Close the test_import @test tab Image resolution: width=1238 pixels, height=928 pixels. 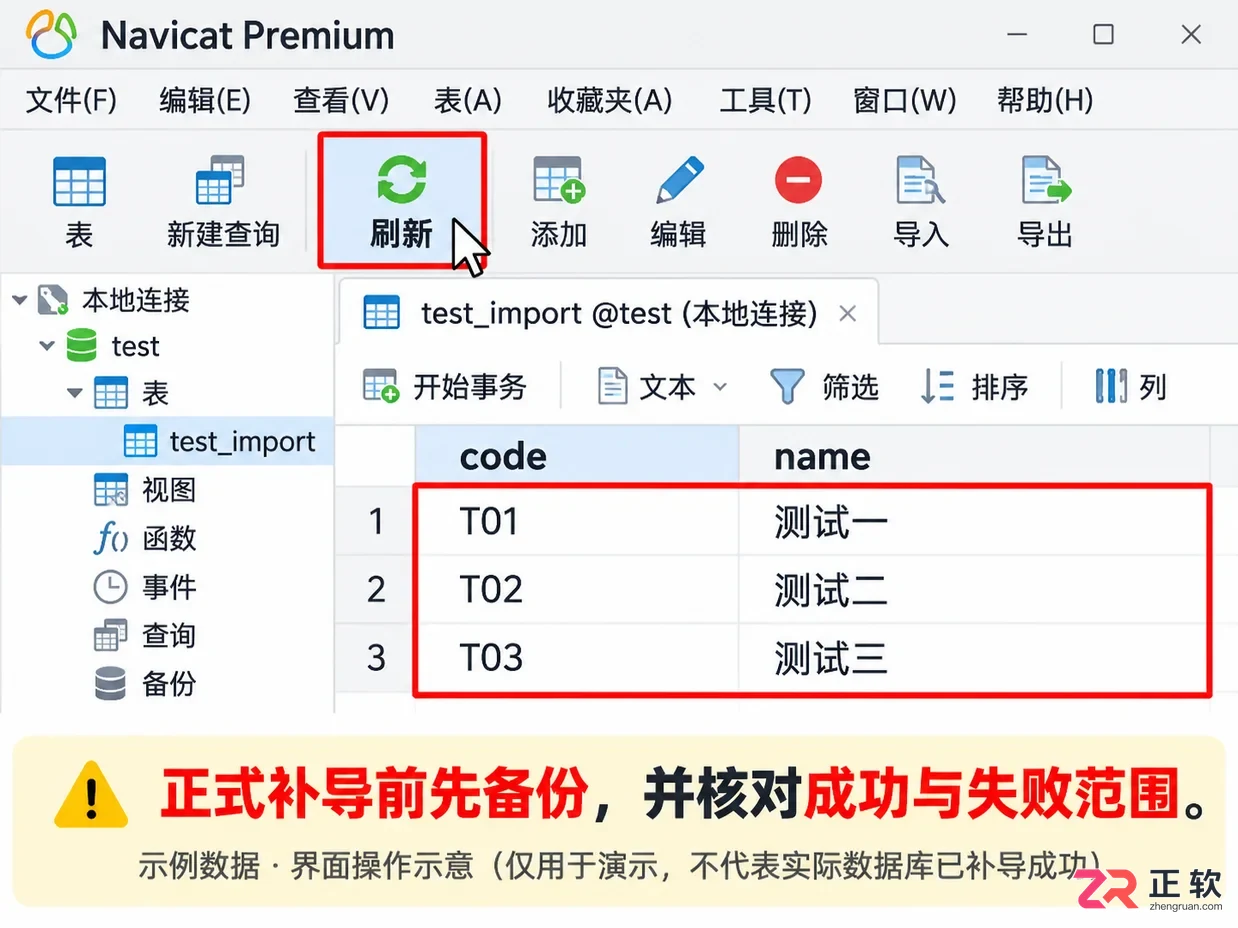pyautogui.click(x=847, y=314)
